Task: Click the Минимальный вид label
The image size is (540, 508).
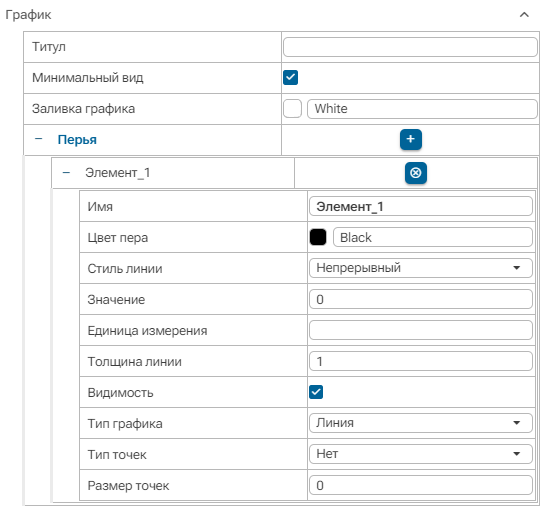Action: click(87, 78)
